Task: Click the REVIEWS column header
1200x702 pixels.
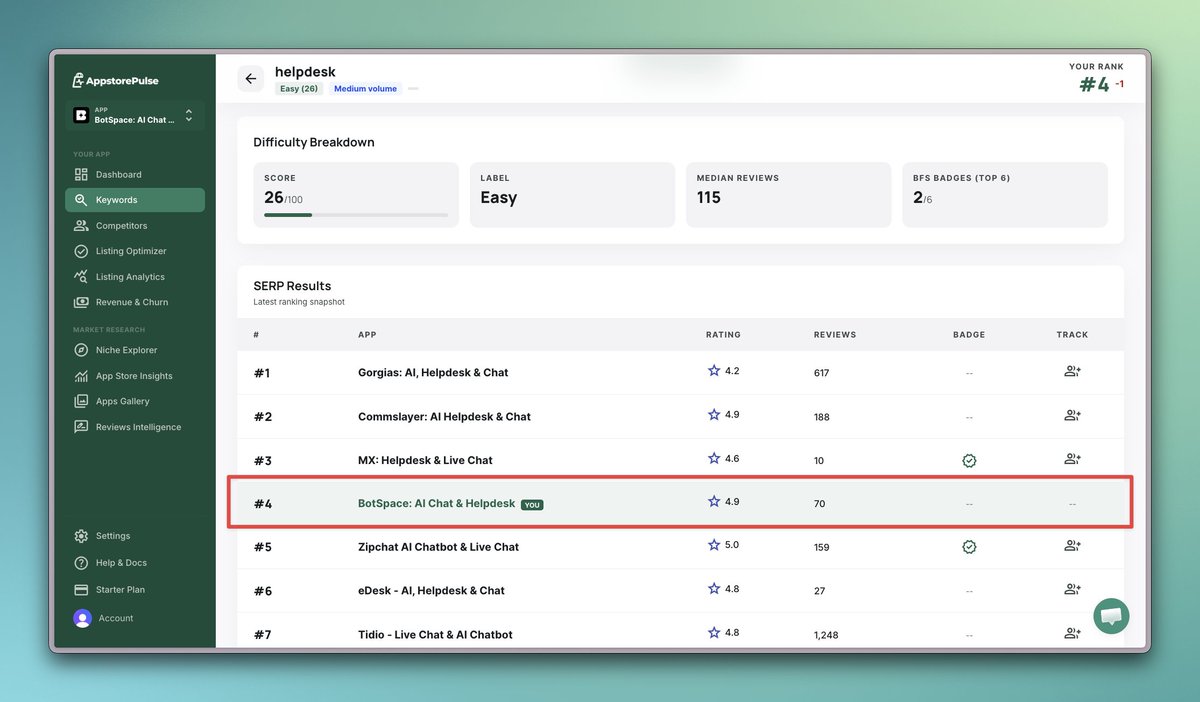Action: pyautogui.click(x=835, y=335)
